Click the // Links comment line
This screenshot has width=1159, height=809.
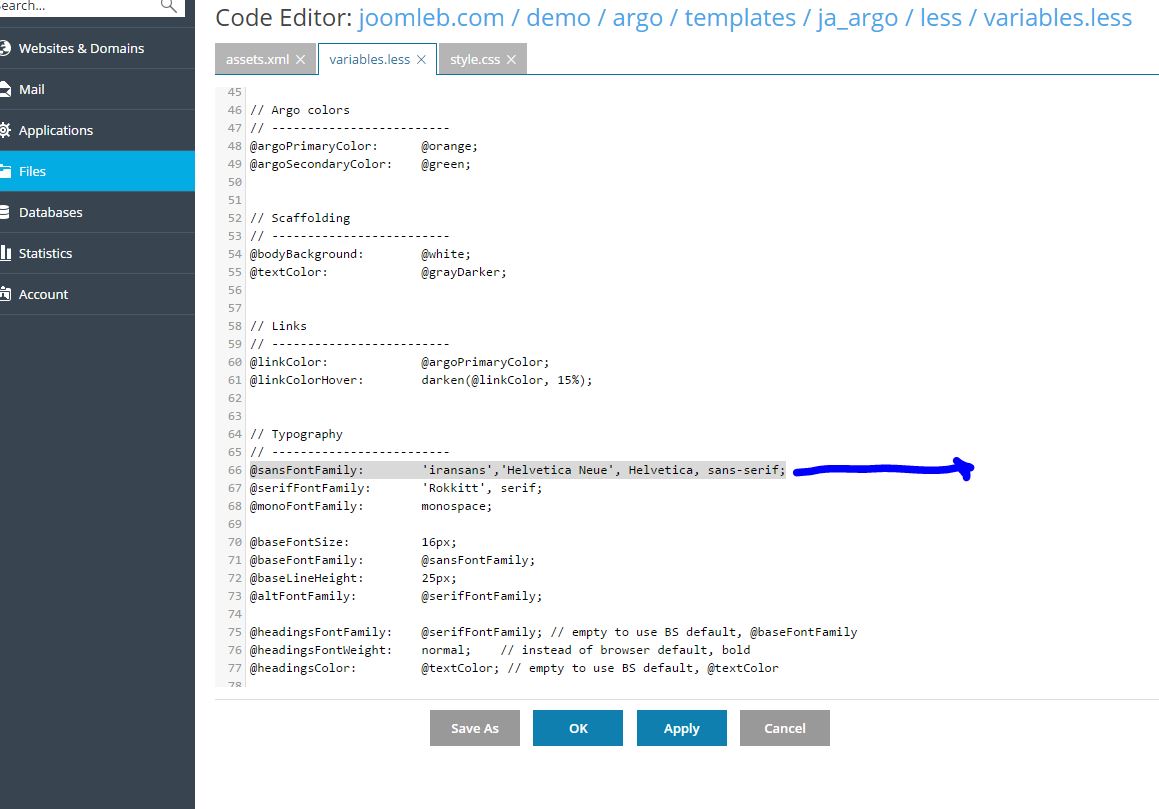coord(278,326)
